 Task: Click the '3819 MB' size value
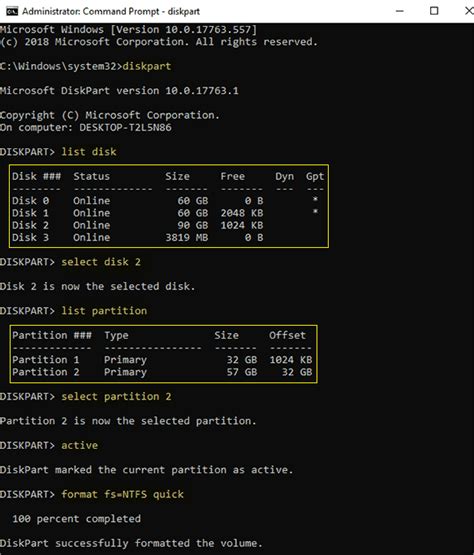[x=187, y=238]
